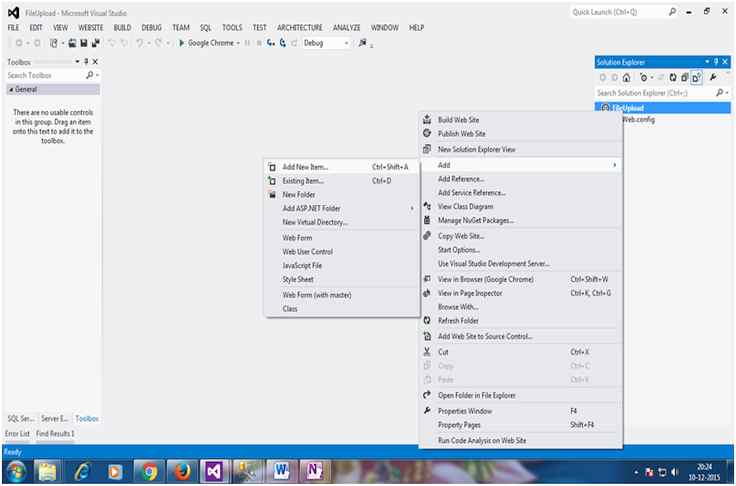Open the Pending Changes Filter dropdown arrow
Viewport: 736px width, 486px height.
coord(652,77)
